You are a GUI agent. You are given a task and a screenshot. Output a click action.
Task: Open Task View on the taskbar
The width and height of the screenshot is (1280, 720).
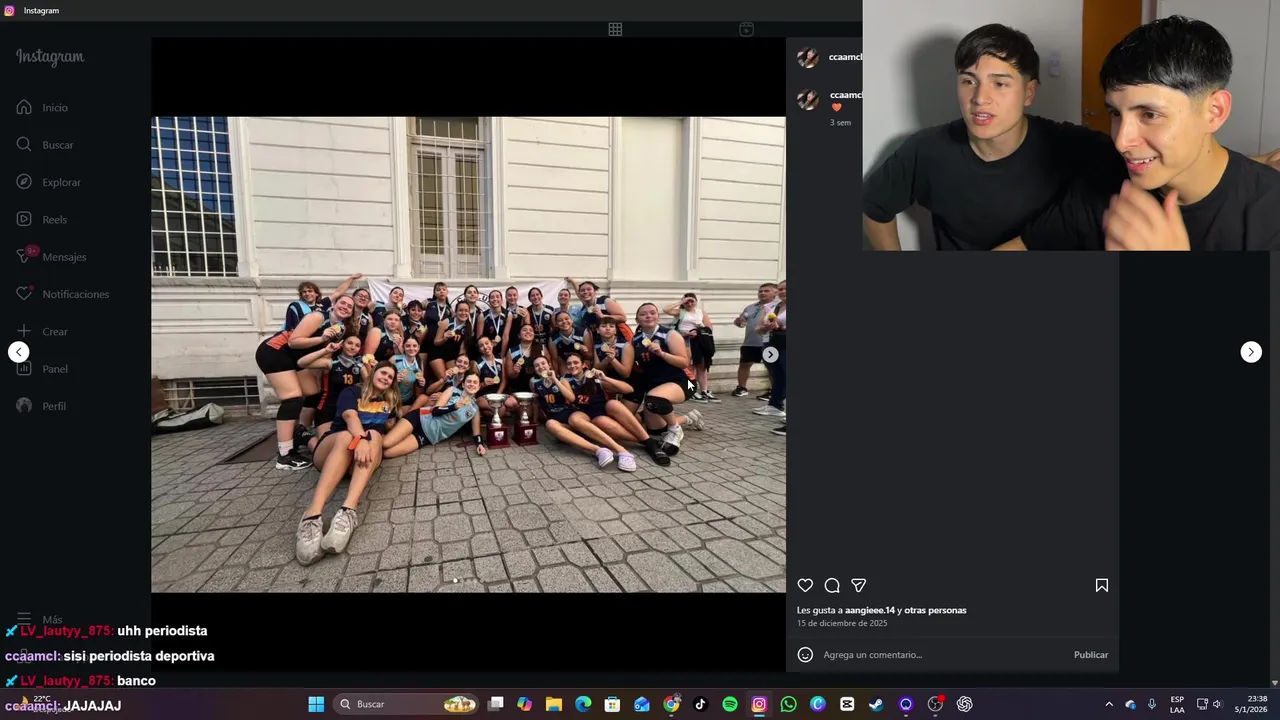[495, 704]
